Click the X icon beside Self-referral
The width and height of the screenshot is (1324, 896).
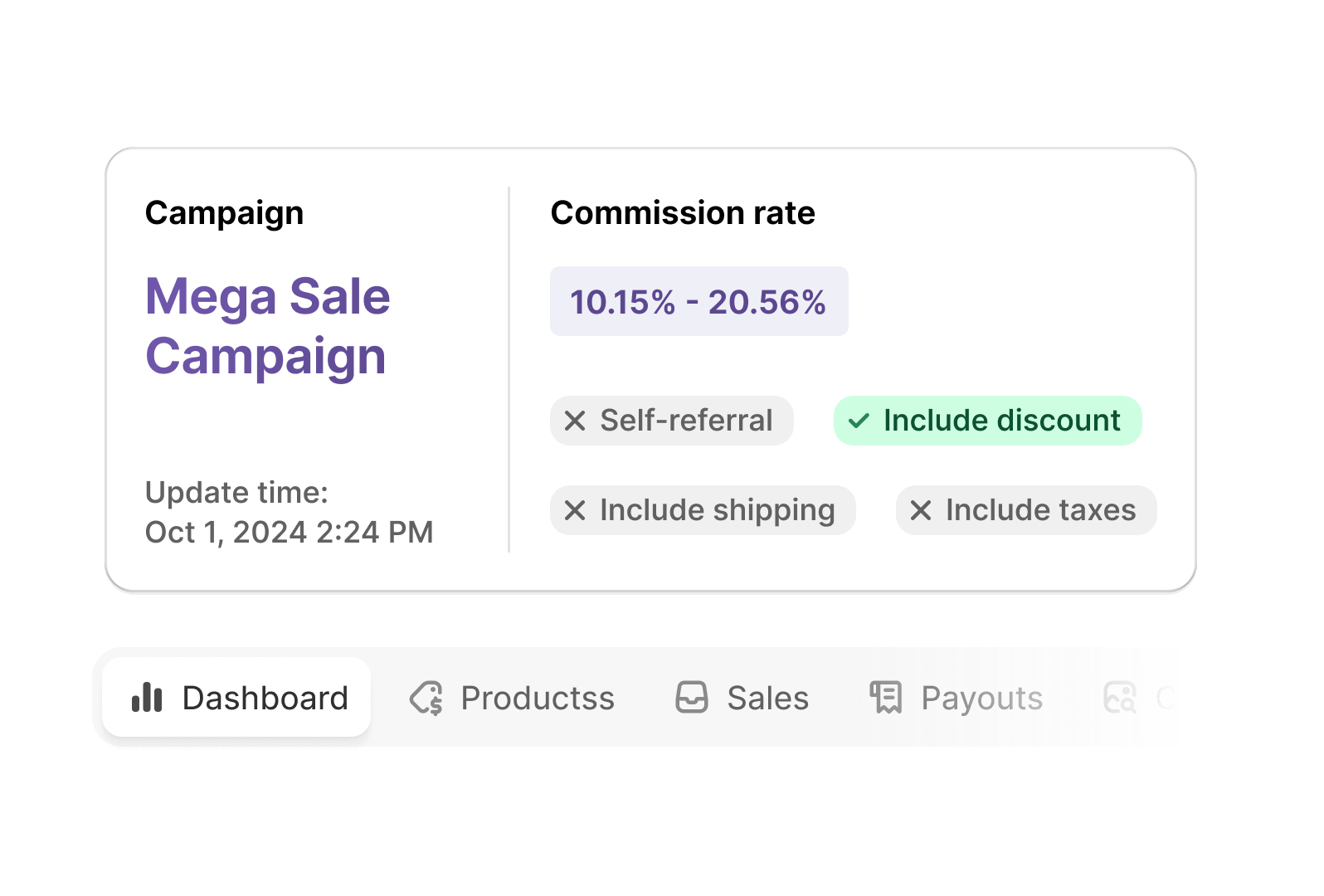pyautogui.click(x=575, y=421)
